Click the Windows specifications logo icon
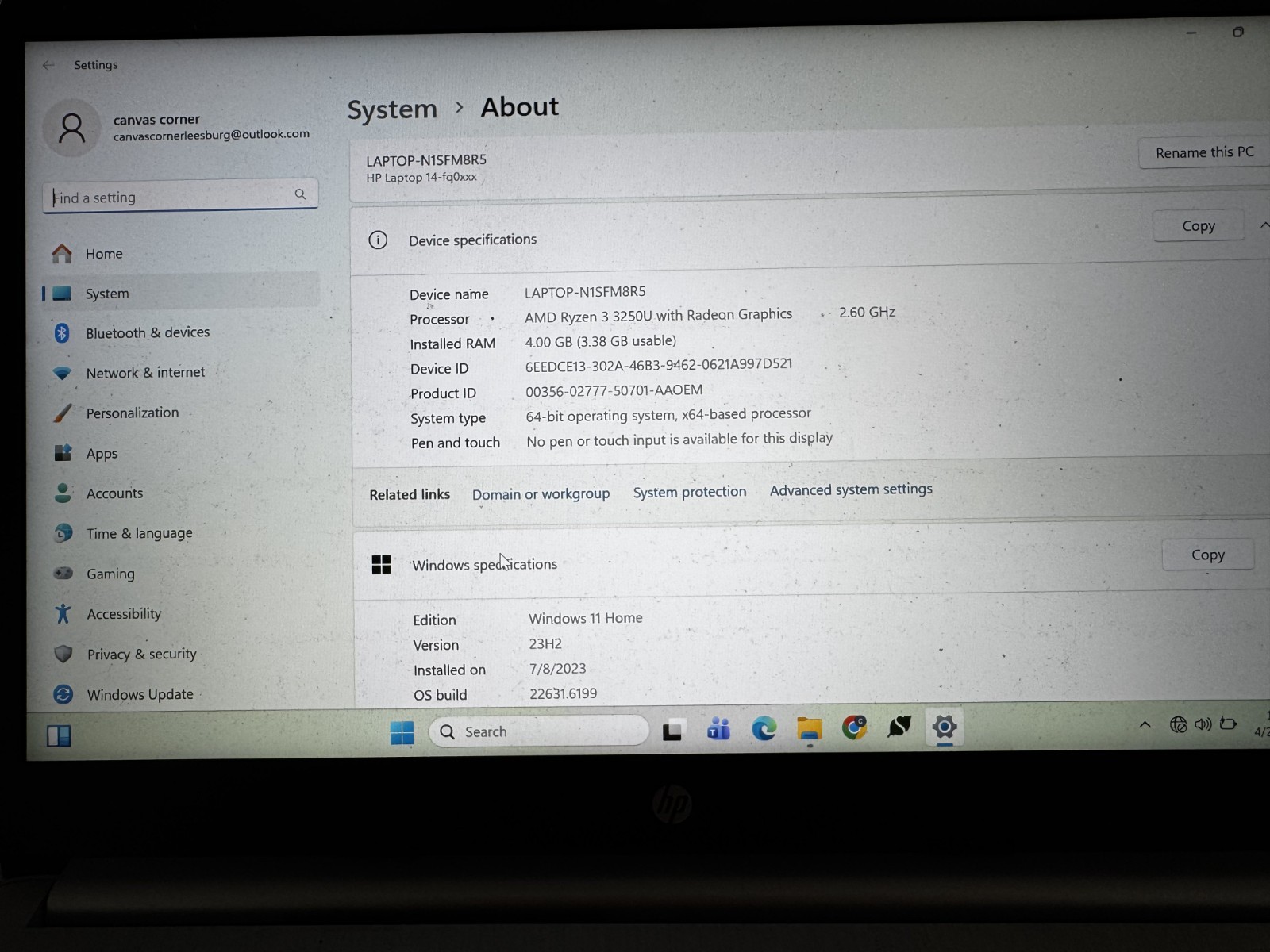1270x952 pixels. [x=382, y=564]
